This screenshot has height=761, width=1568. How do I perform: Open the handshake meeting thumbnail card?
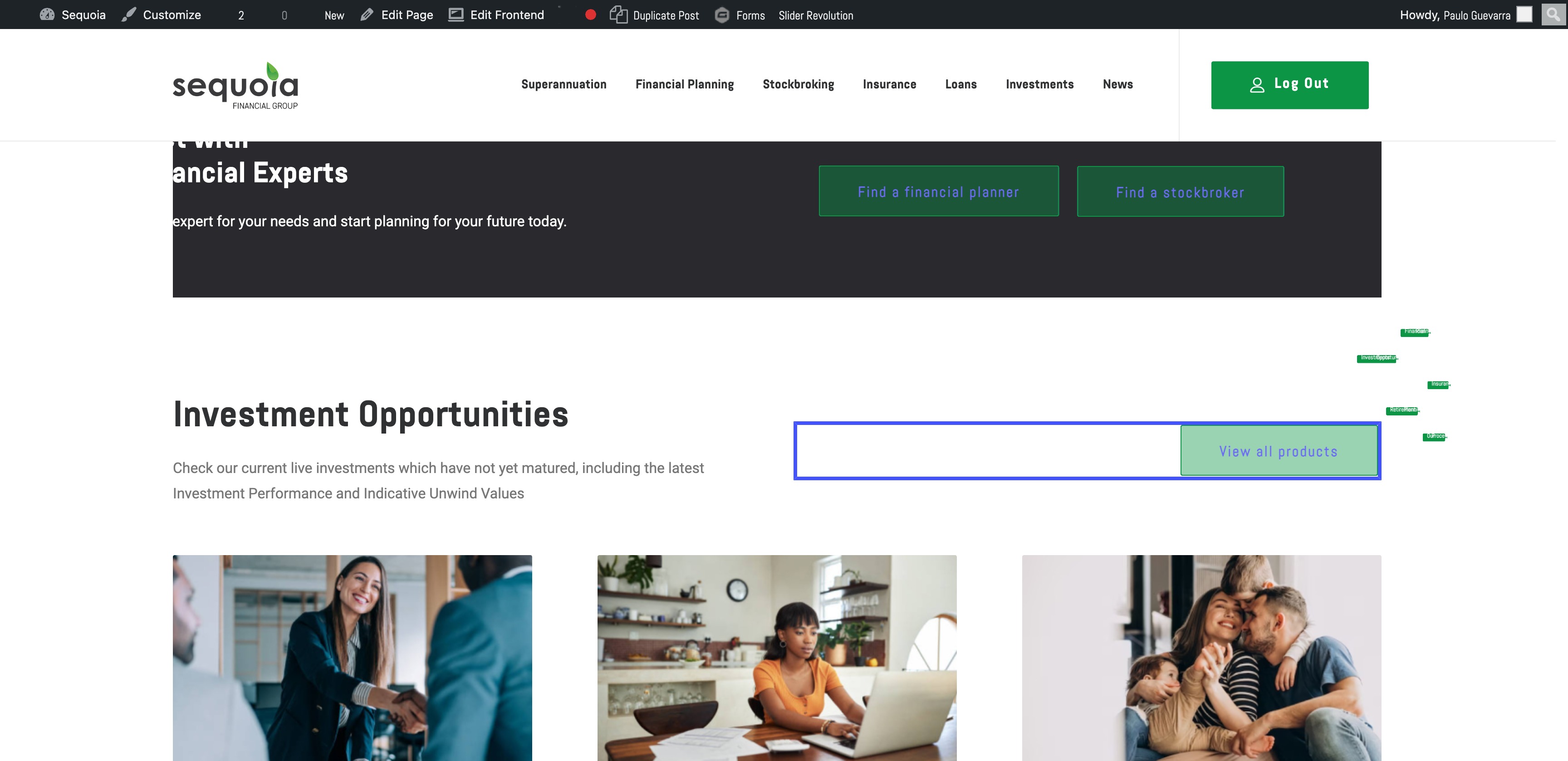[353, 658]
